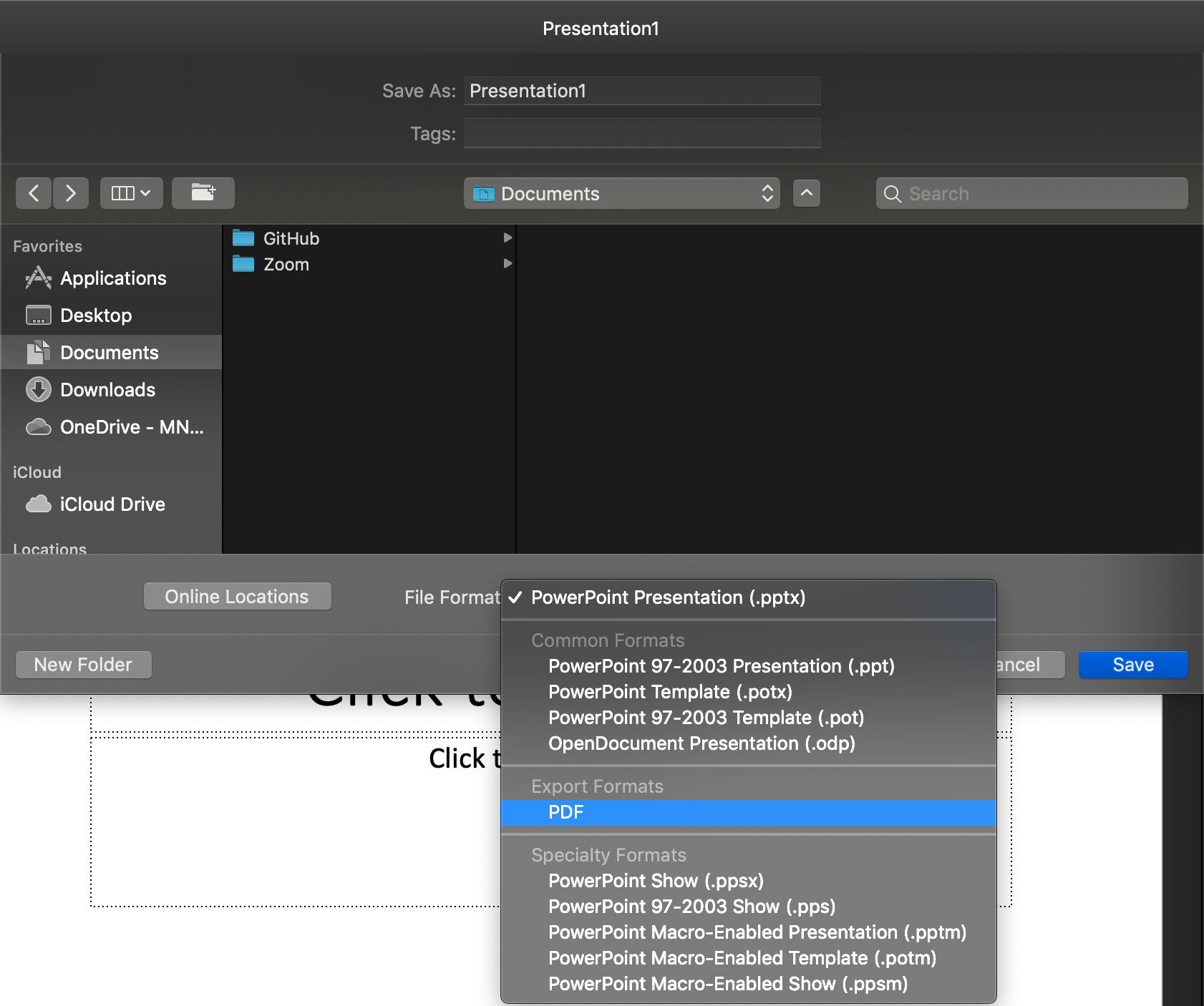The width and height of the screenshot is (1204, 1006).
Task: Expand the GitHub folder
Action: coord(507,238)
